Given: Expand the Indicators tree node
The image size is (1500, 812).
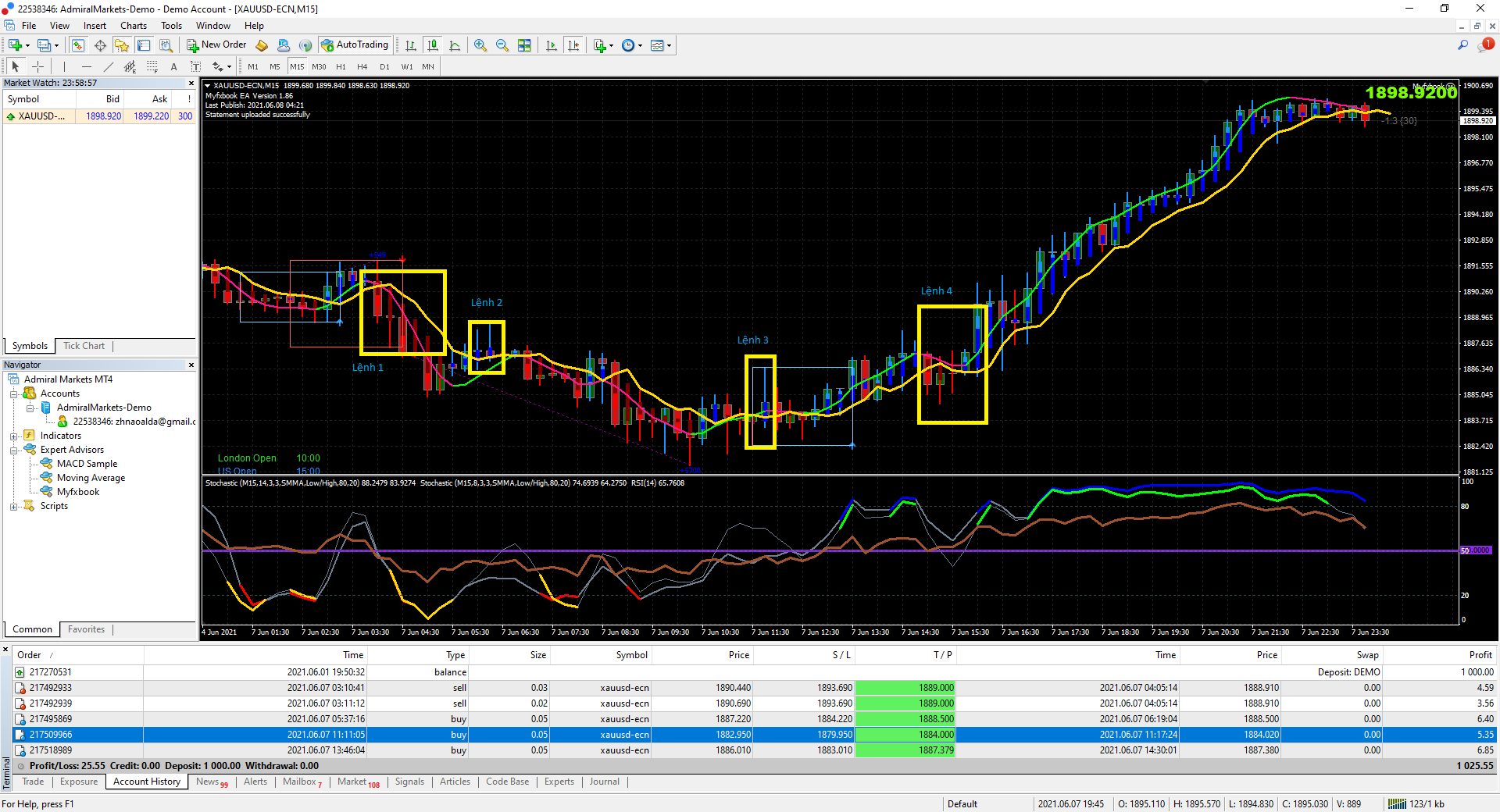Looking at the screenshot, I should (13, 436).
